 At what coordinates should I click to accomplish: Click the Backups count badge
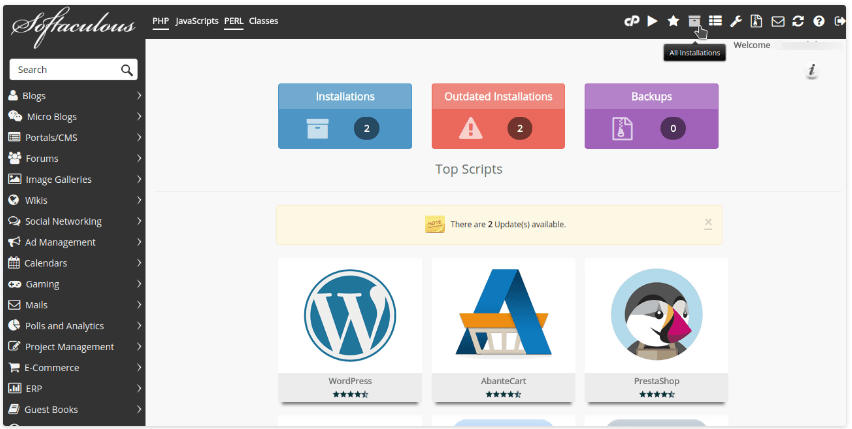(x=673, y=128)
